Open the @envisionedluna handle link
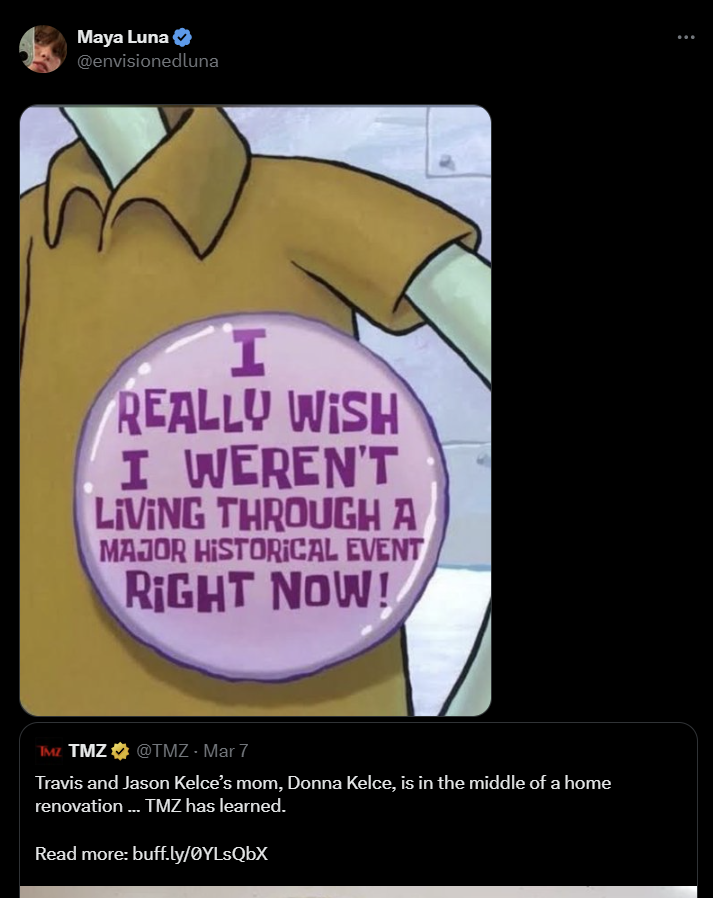 [x=147, y=61]
